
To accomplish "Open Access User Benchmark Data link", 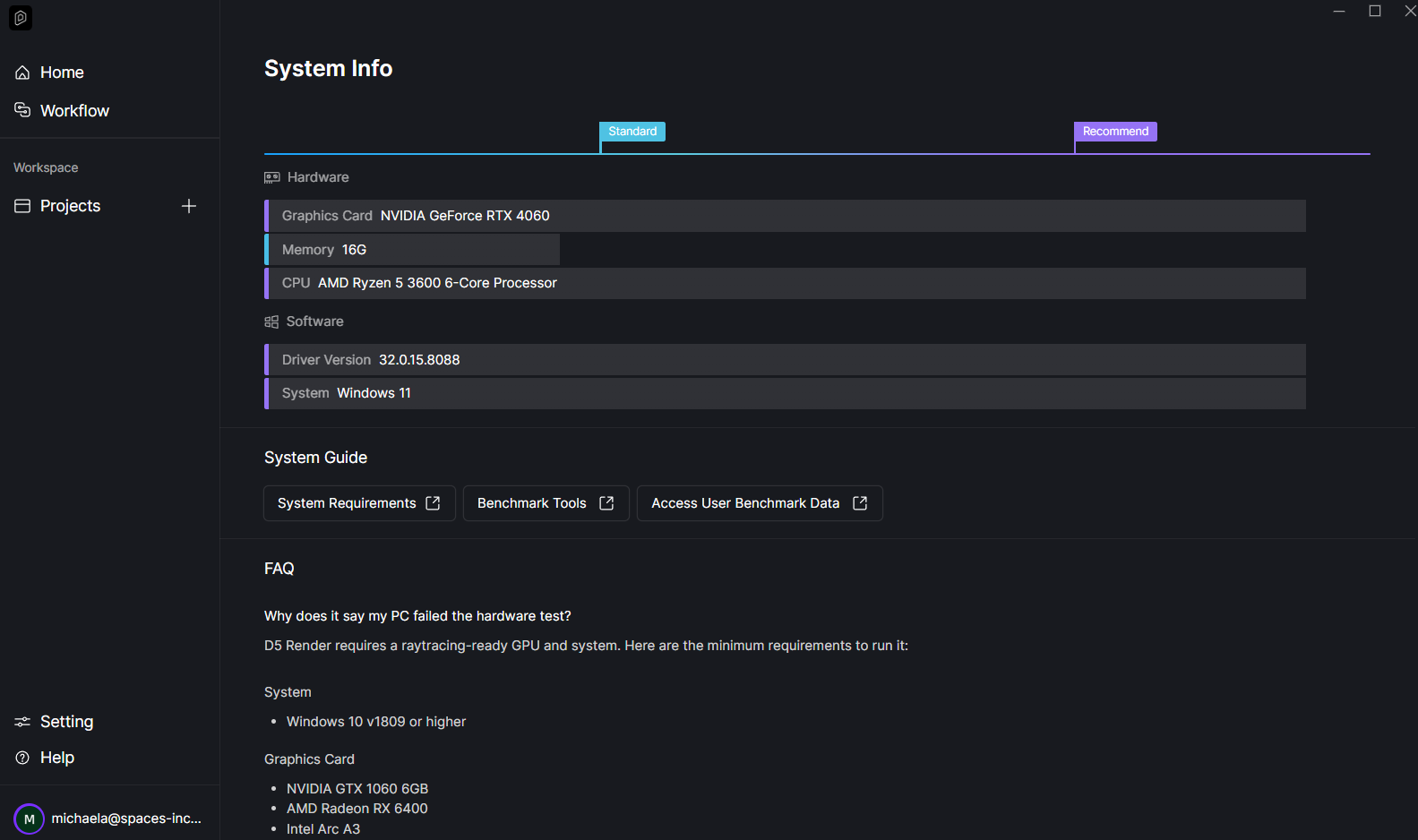I will [x=760, y=503].
